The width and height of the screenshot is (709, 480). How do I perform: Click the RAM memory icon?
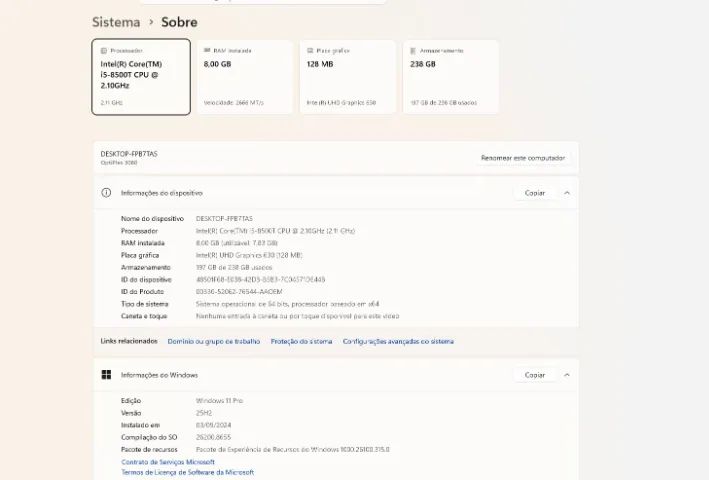tap(207, 50)
